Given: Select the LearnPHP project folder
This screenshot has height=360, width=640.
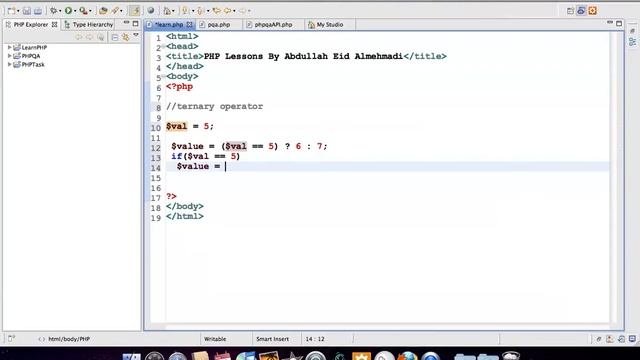Looking at the screenshot, I should (30, 47).
